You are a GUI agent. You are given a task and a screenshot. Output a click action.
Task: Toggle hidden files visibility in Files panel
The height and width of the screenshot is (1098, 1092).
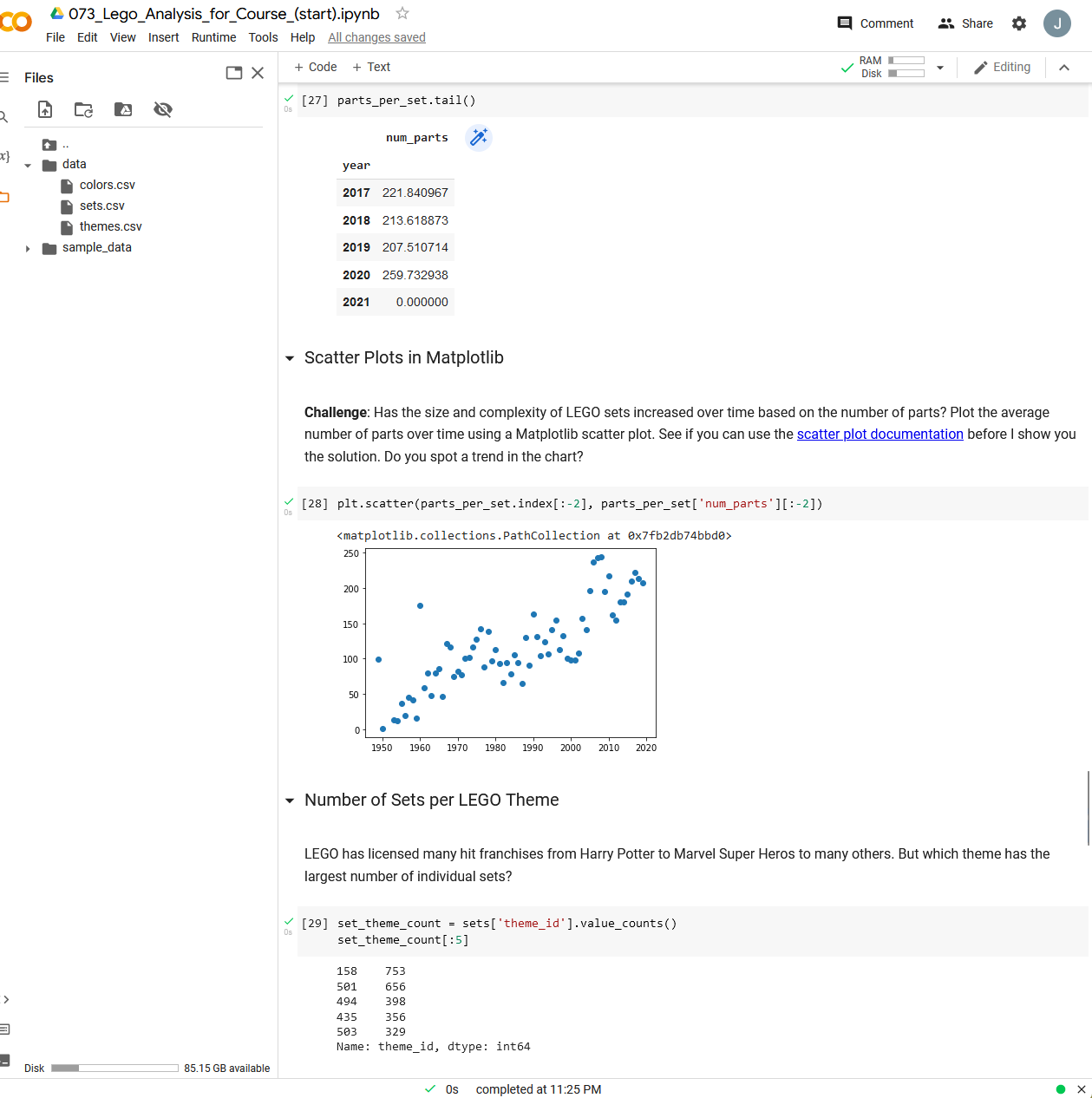tap(162, 109)
